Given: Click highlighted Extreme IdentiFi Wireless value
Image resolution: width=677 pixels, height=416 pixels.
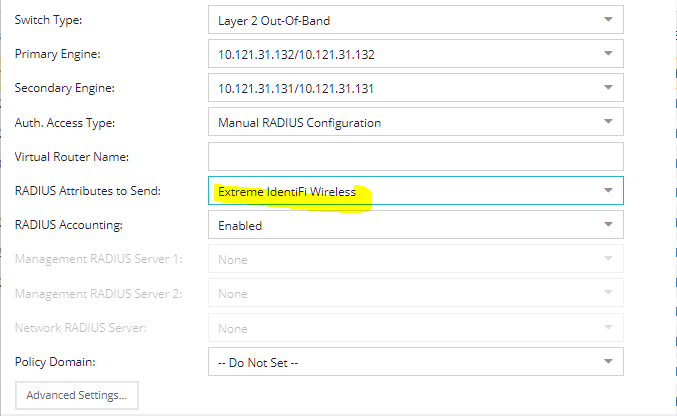Looking at the screenshot, I should click(x=287, y=192).
